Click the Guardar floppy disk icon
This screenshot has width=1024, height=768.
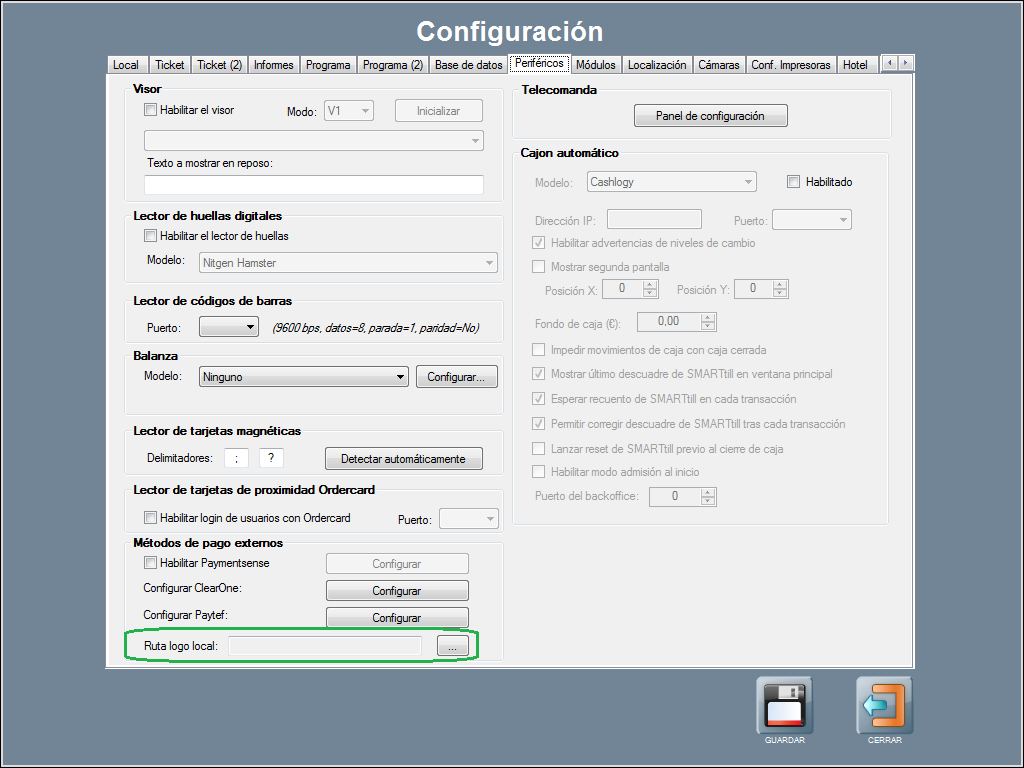click(784, 706)
